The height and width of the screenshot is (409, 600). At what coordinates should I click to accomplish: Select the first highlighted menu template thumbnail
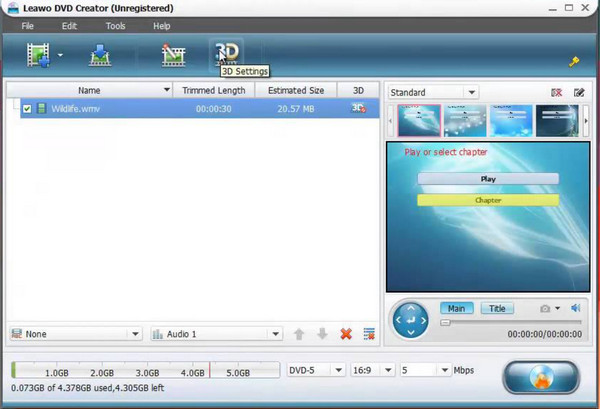(419, 121)
